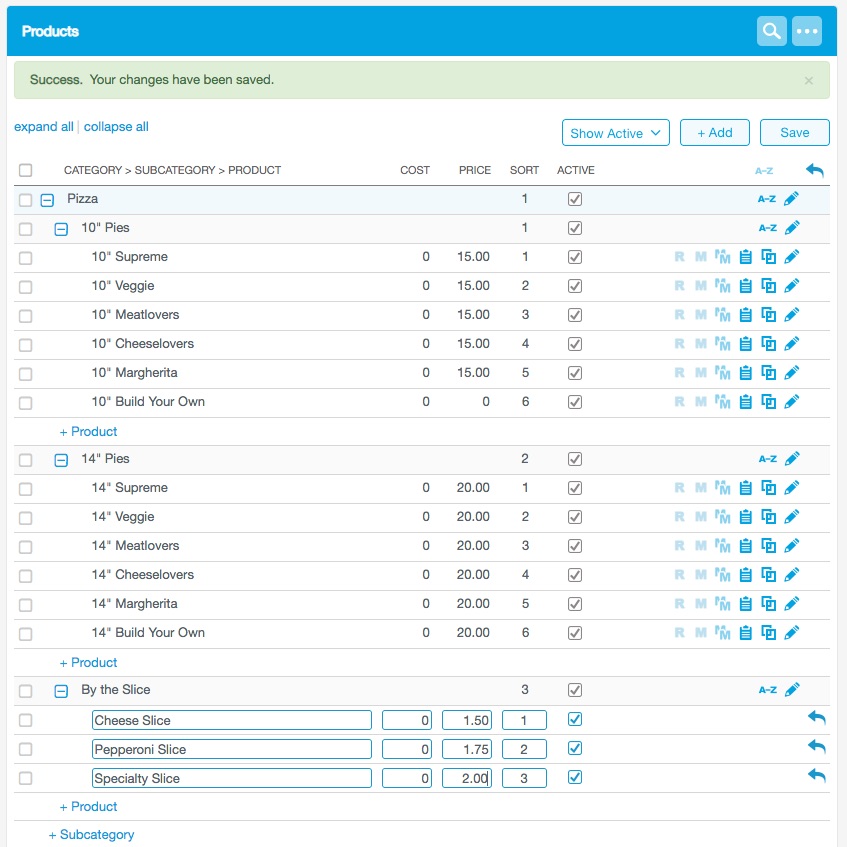The image size is (847, 847).
Task: Sort Pizza category with its A-Z icon
Action: coord(767,199)
